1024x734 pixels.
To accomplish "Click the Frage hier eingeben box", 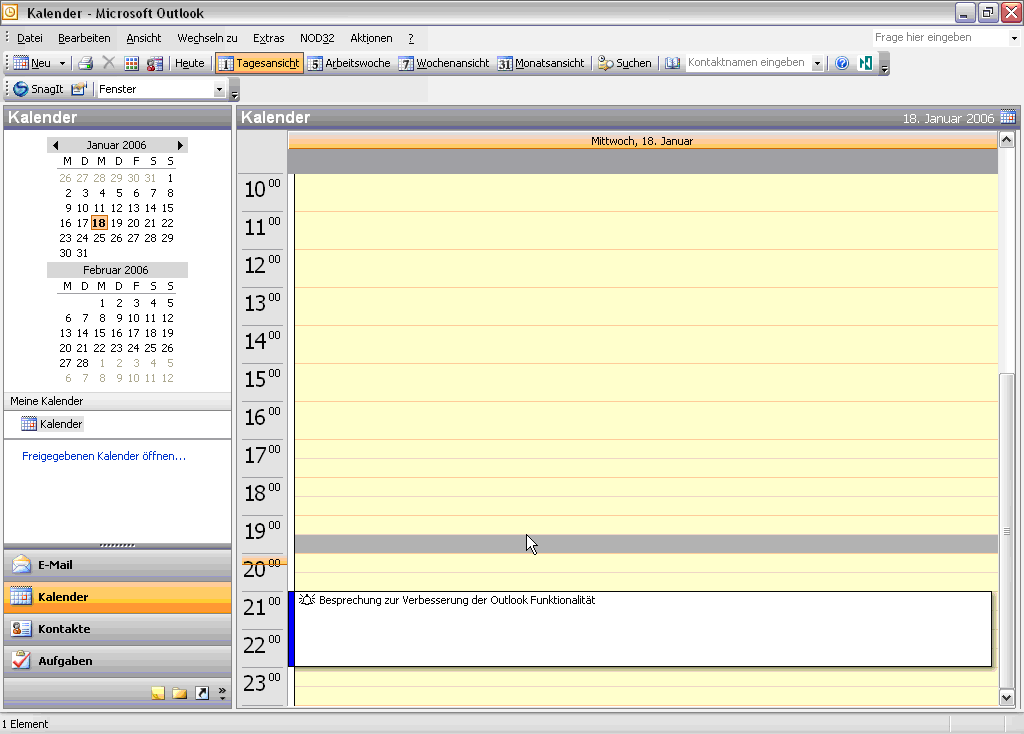I will 940,37.
